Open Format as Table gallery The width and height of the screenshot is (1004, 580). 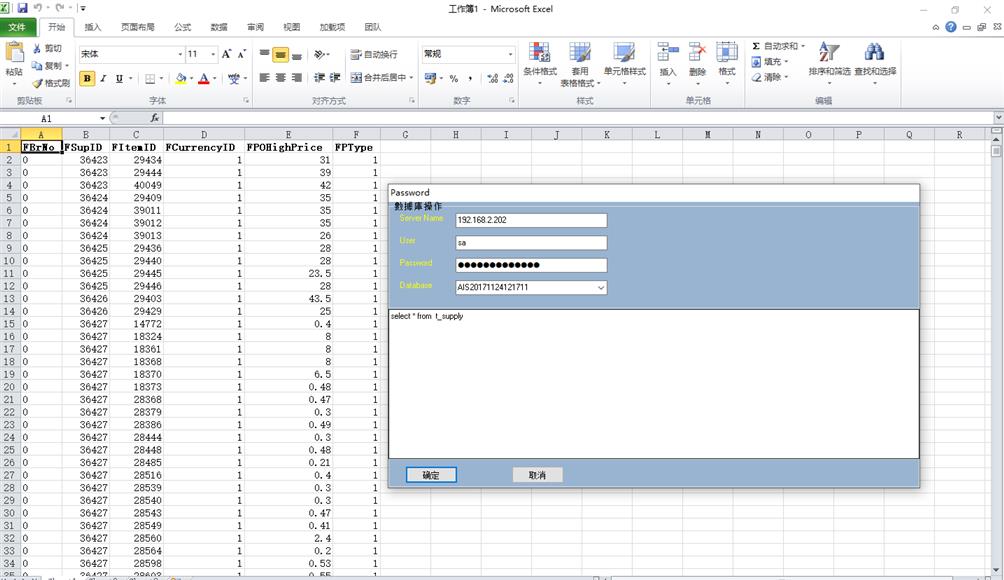(x=580, y=64)
